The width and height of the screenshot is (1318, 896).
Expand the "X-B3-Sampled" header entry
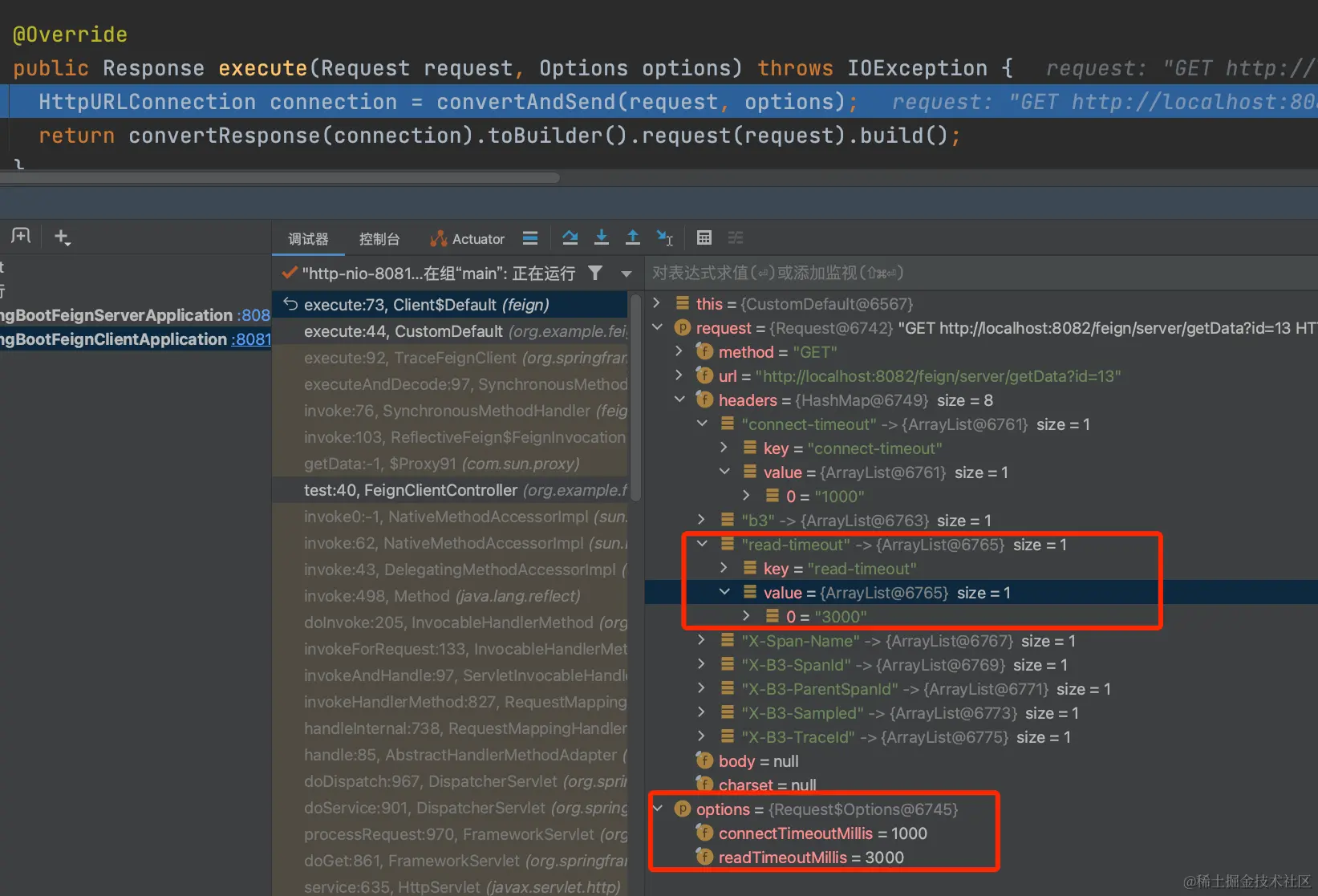[702, 712]
